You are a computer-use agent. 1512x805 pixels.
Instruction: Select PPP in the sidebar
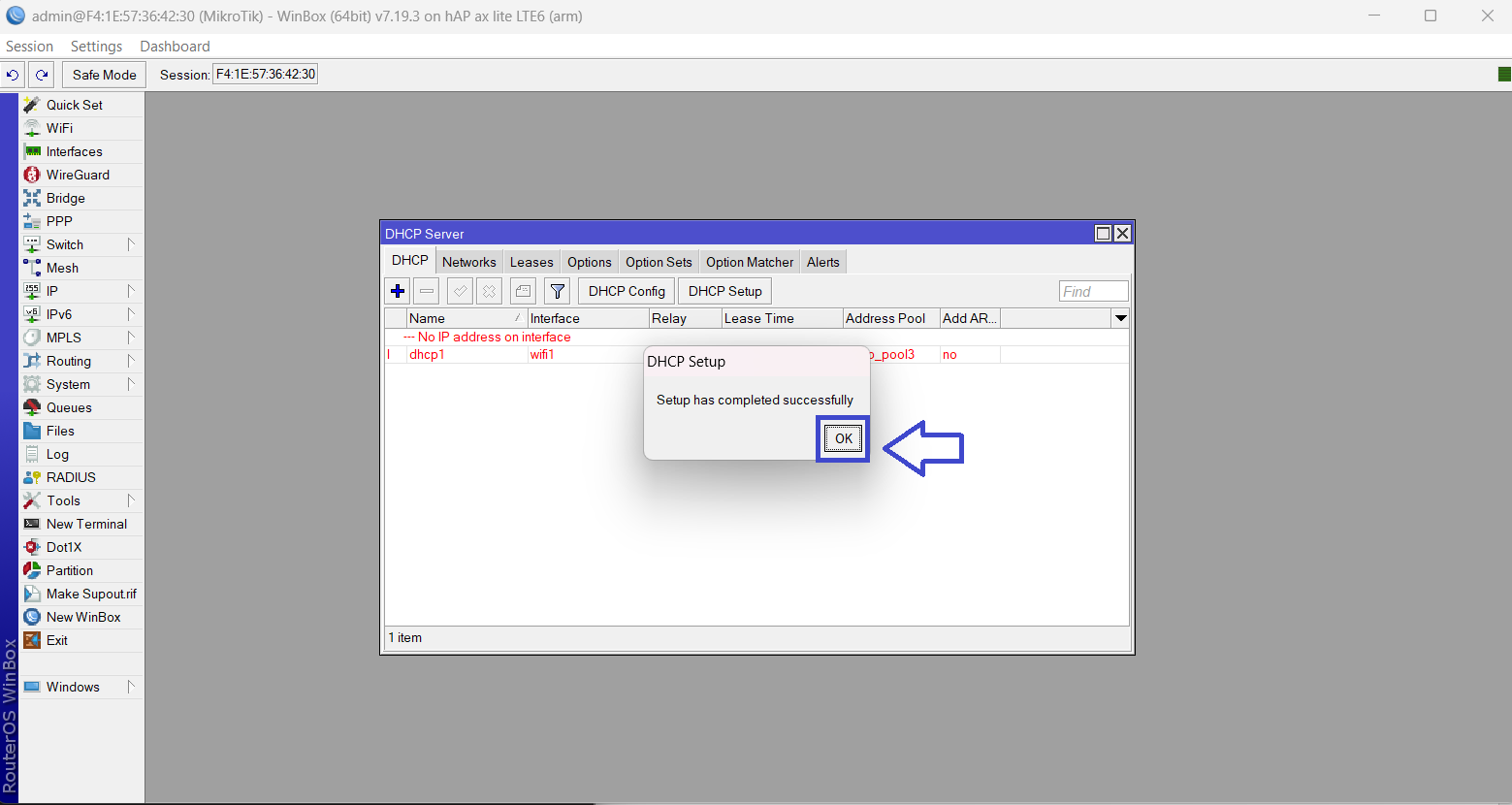point(81,221)
